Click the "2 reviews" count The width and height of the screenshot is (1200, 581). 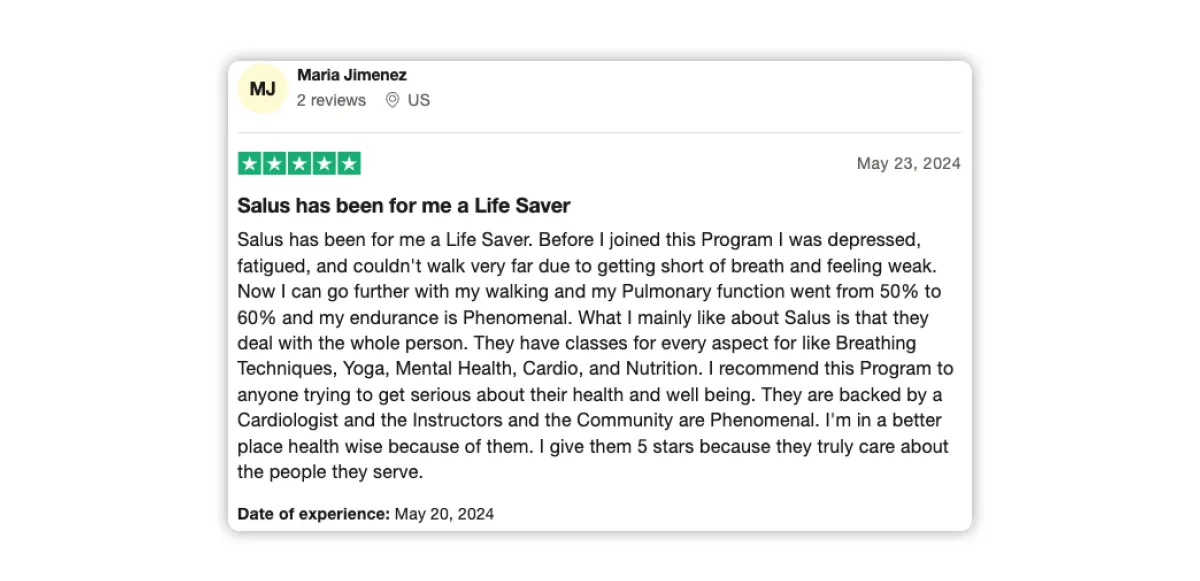click(331, 100)
